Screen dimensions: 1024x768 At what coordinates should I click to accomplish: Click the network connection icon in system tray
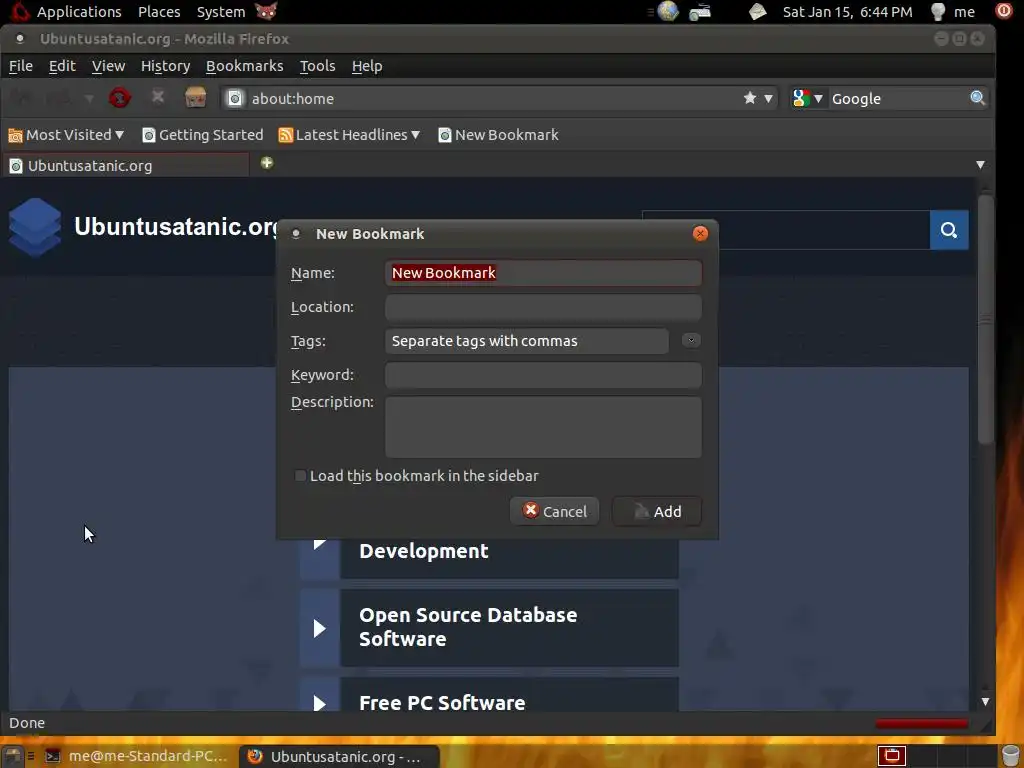pyautogui.click(x=700, y=12)
